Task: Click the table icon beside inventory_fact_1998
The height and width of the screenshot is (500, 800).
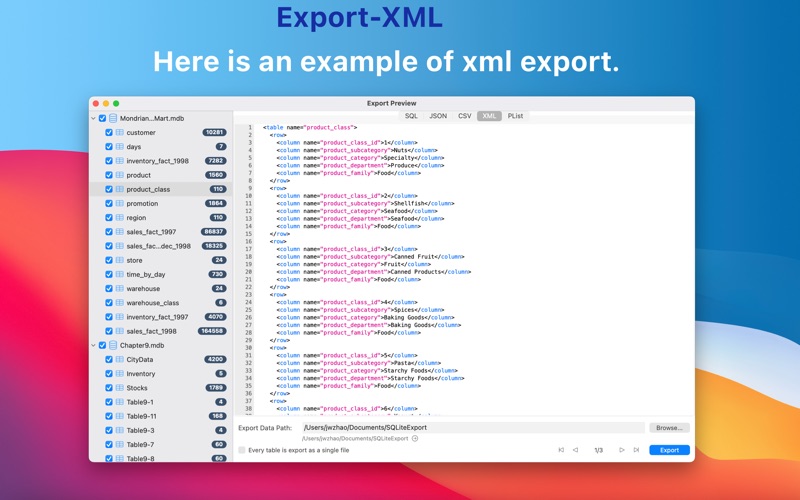Action: [119, 161]
